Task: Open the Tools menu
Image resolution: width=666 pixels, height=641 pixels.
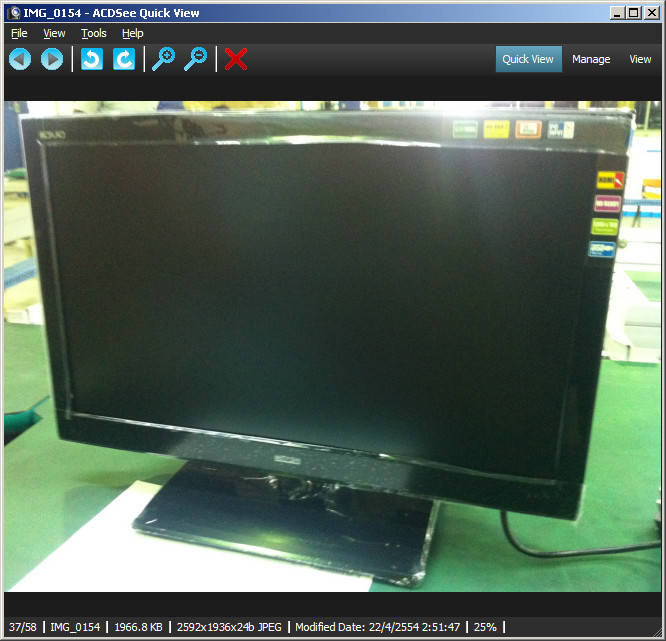Action: 93,33
